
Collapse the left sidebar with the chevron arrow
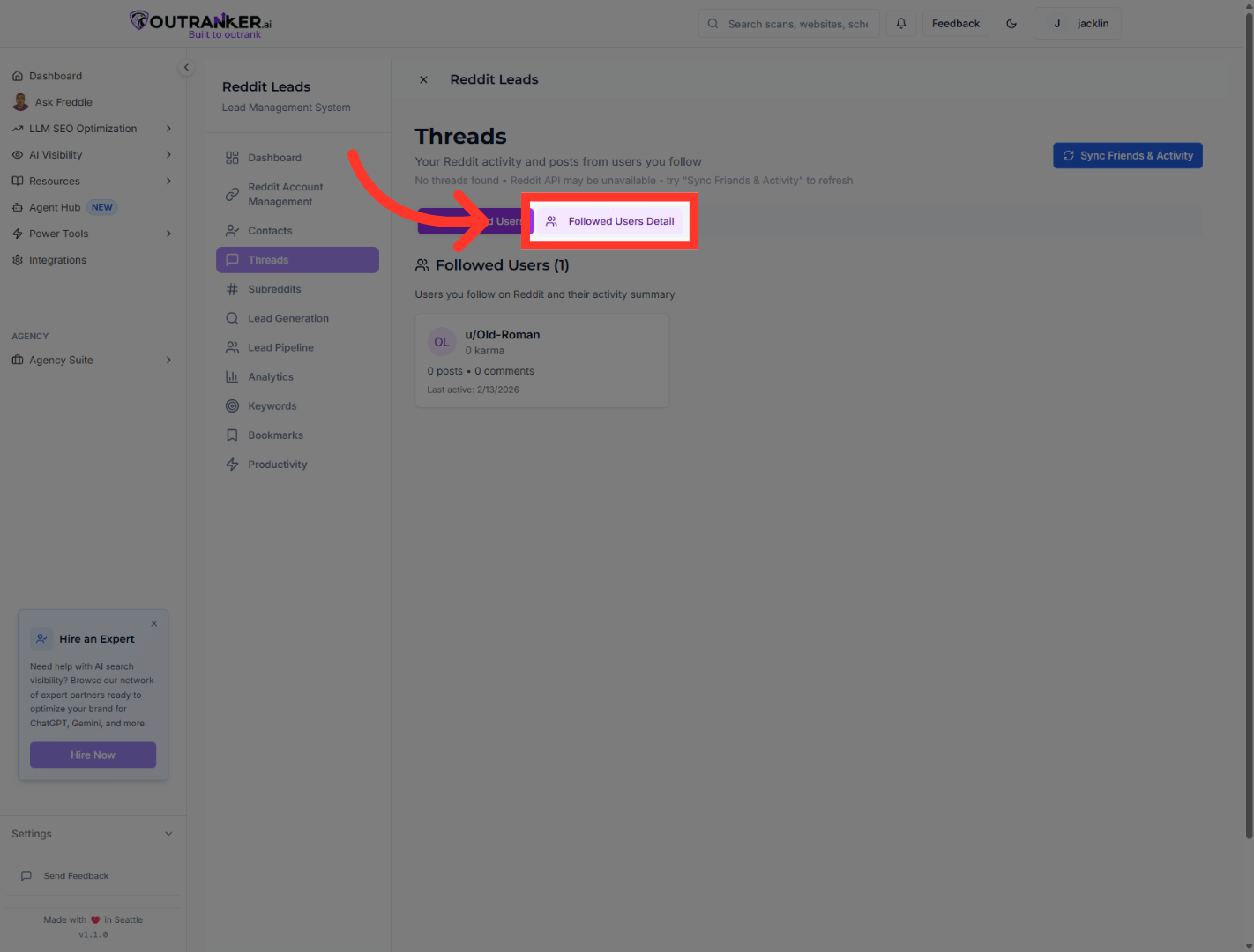186,67
